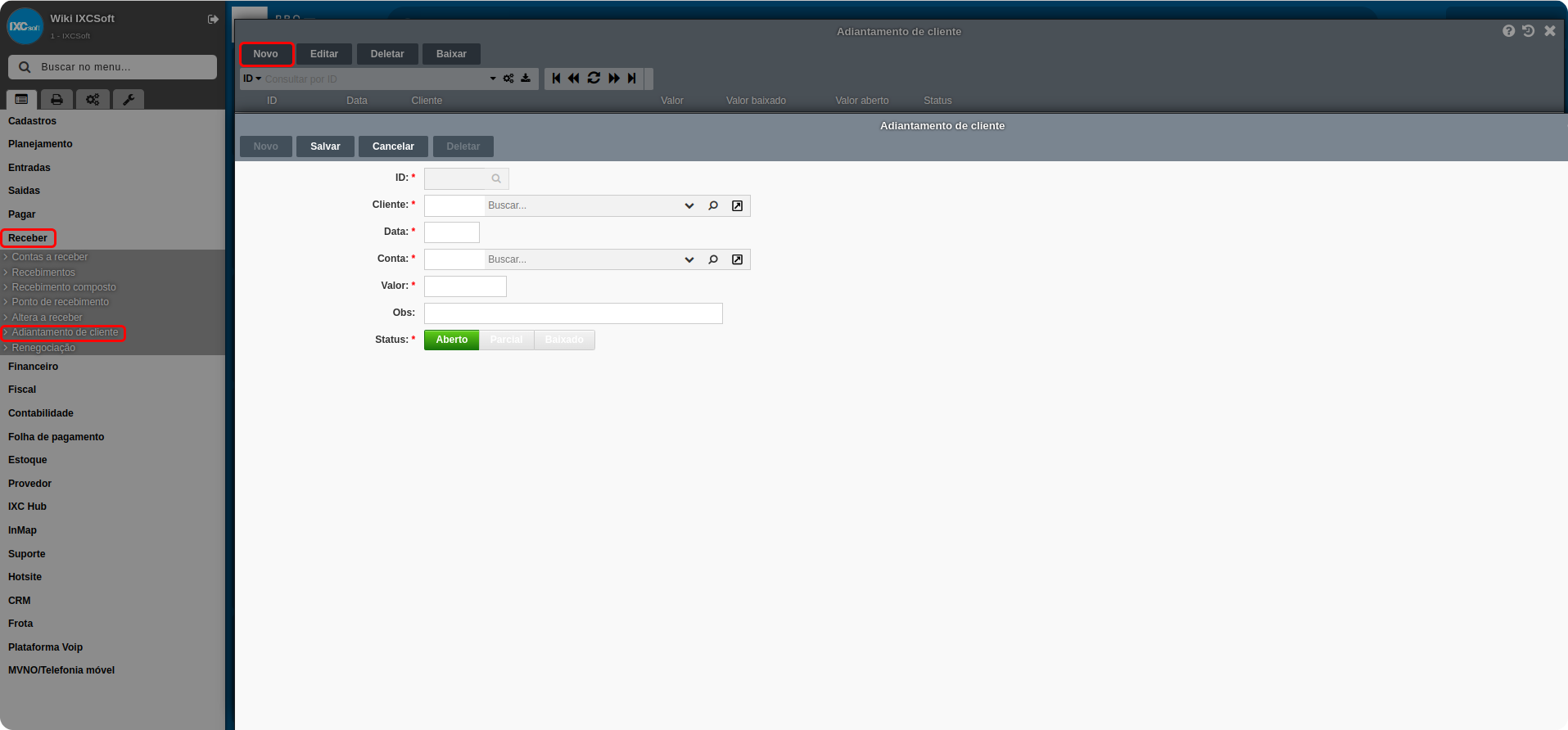
Task: Select the printer tab icon in the sidebar
Action: point(56,99)
